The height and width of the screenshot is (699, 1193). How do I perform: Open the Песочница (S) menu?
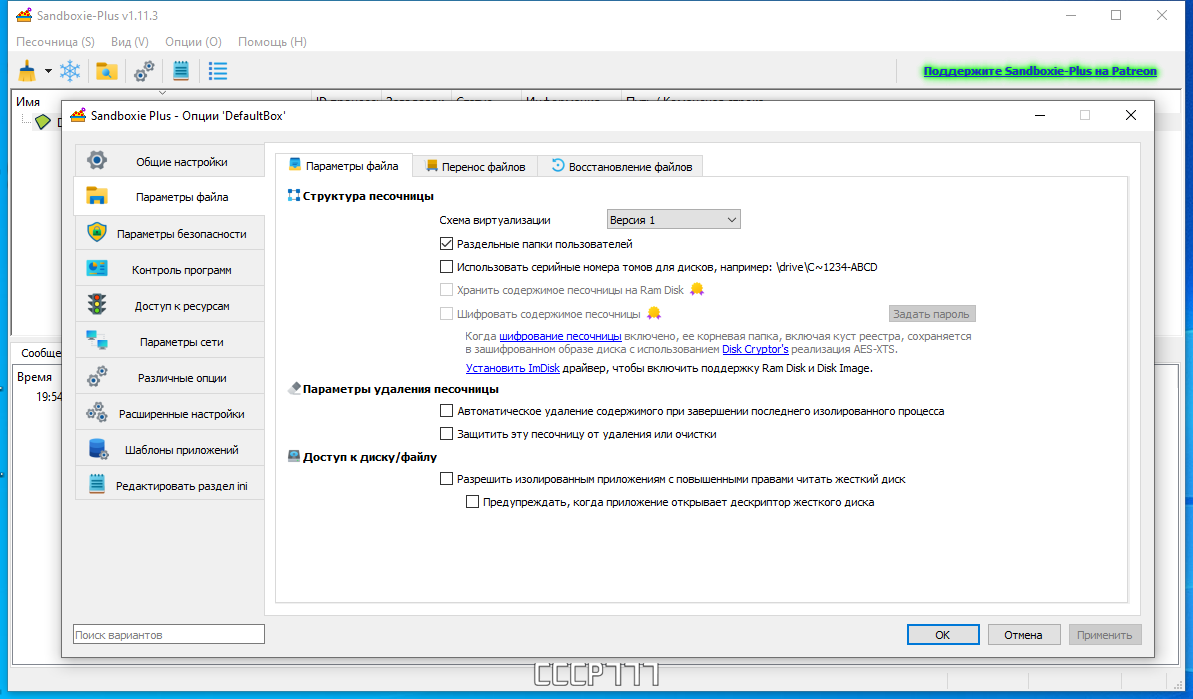[x=55, y=42]
